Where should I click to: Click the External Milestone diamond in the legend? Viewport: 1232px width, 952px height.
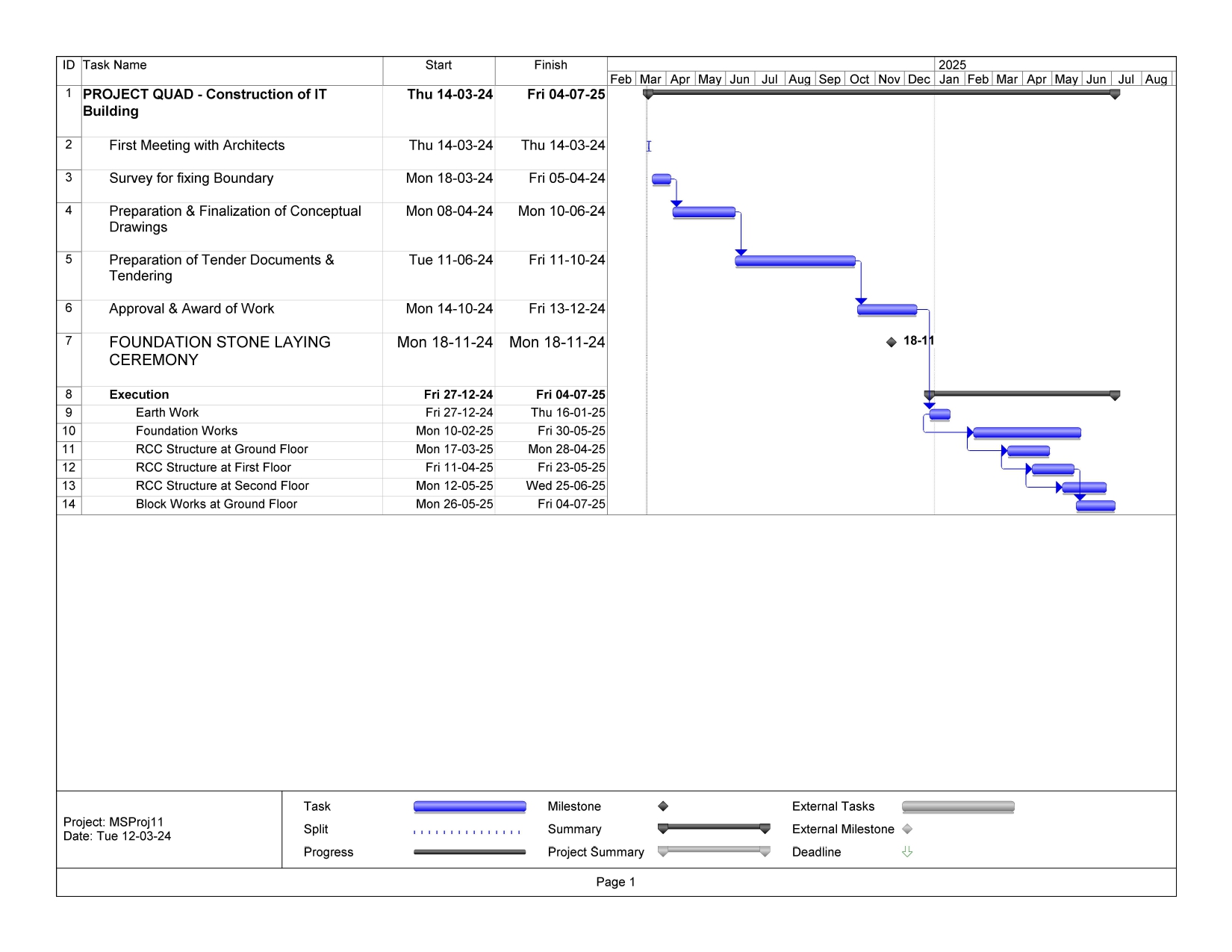click(x=907, y=830)
